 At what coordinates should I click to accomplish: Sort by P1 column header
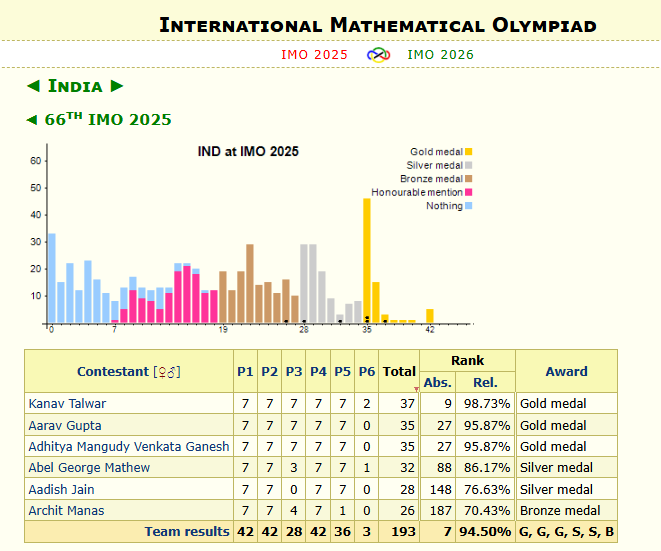245,371
